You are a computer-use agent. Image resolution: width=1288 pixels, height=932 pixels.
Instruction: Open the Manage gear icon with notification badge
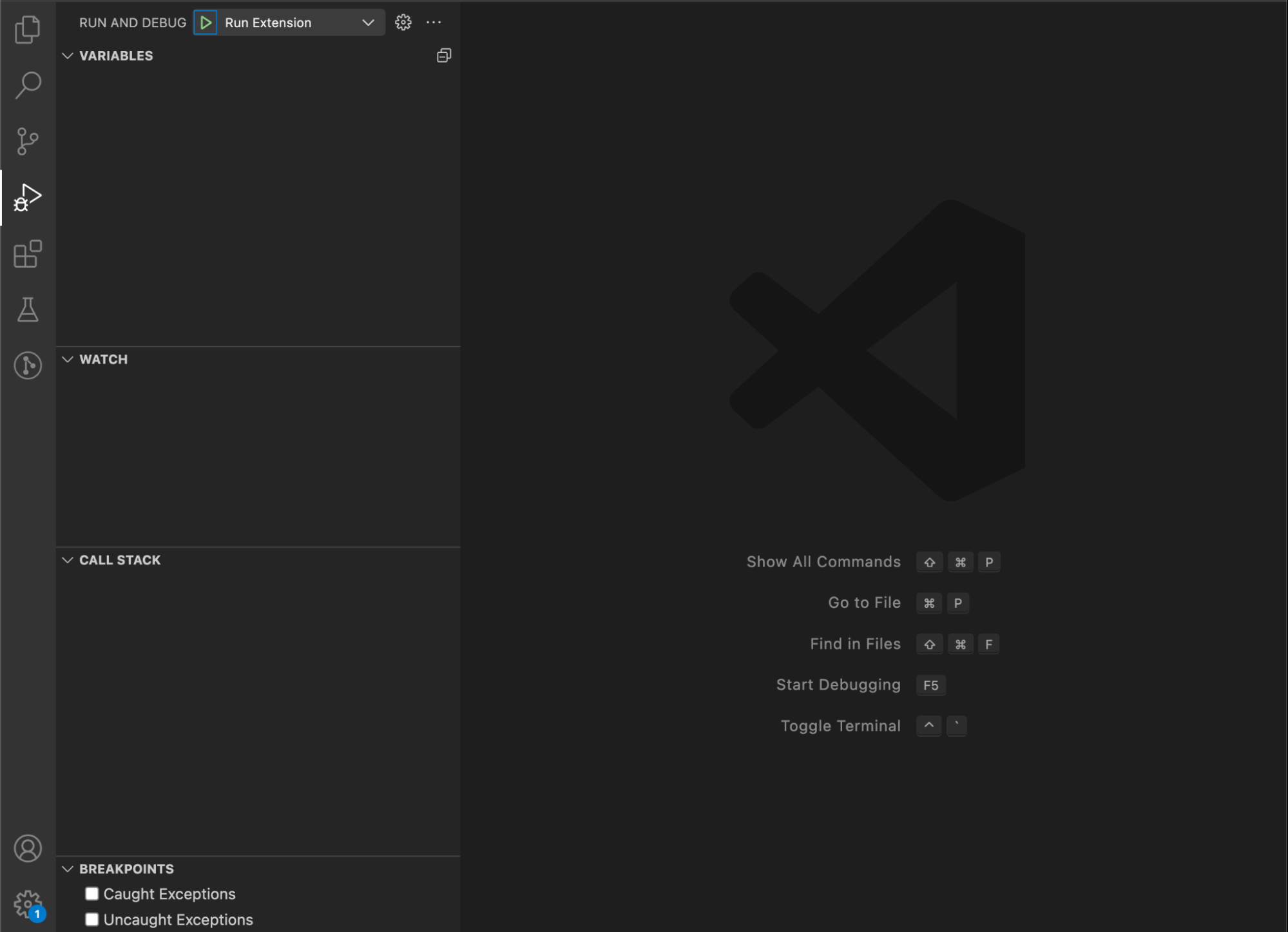[x=28, y=902]
